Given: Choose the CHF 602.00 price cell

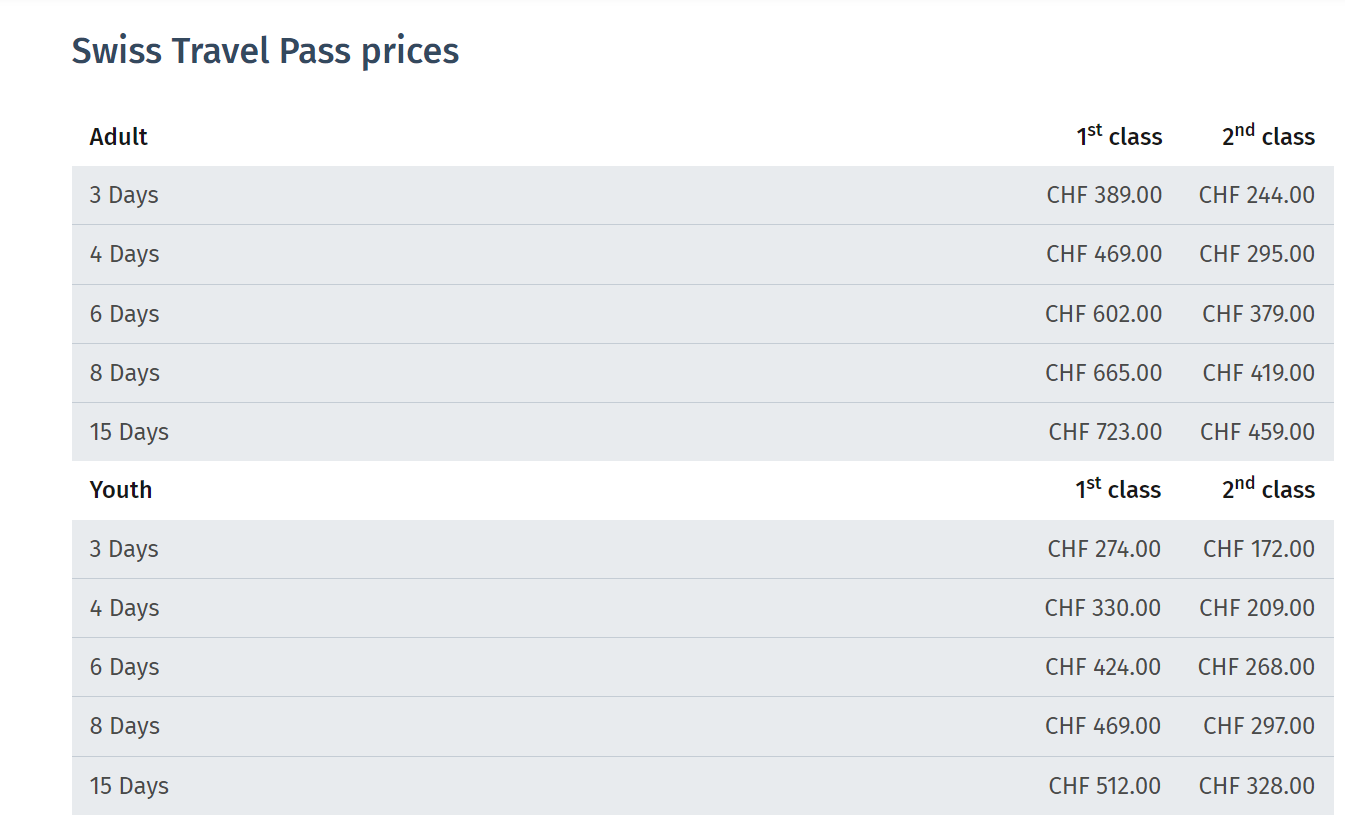Looking at the screenshot, I should tap(1103, 314).
